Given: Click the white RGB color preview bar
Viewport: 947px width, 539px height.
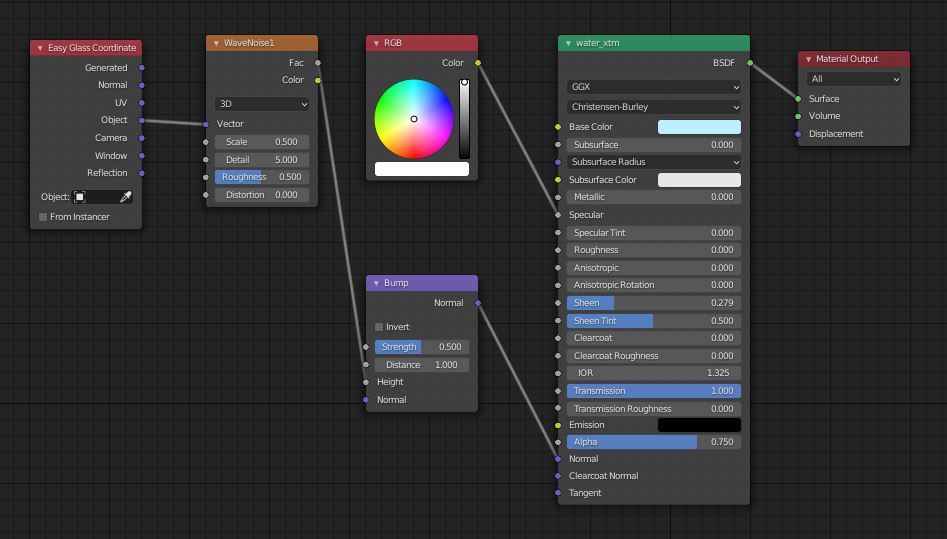Looking at the screenshot, I should [x=422, y=169].
